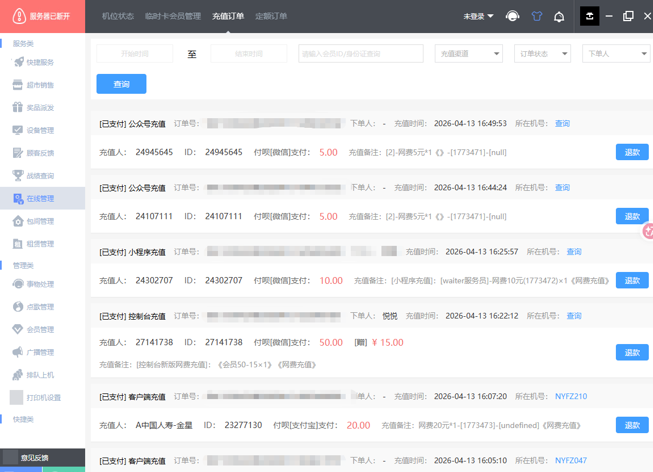The width and height of the screenshot is (653, 472).
Task: Open 租赁管理 building icon in sidebar
Action: click(17, 244)
